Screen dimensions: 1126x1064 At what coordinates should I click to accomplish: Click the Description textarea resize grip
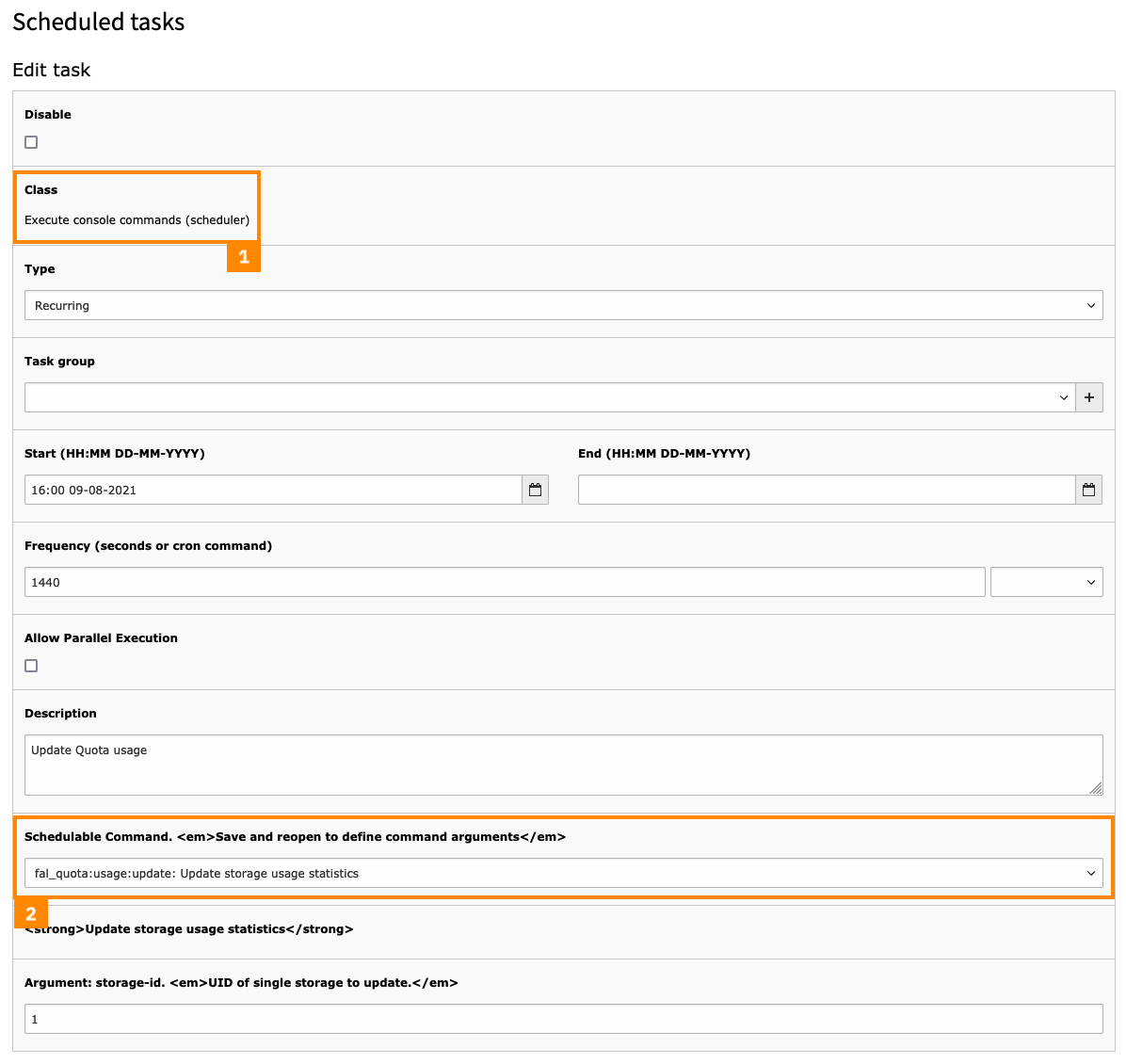point(1098,790)
